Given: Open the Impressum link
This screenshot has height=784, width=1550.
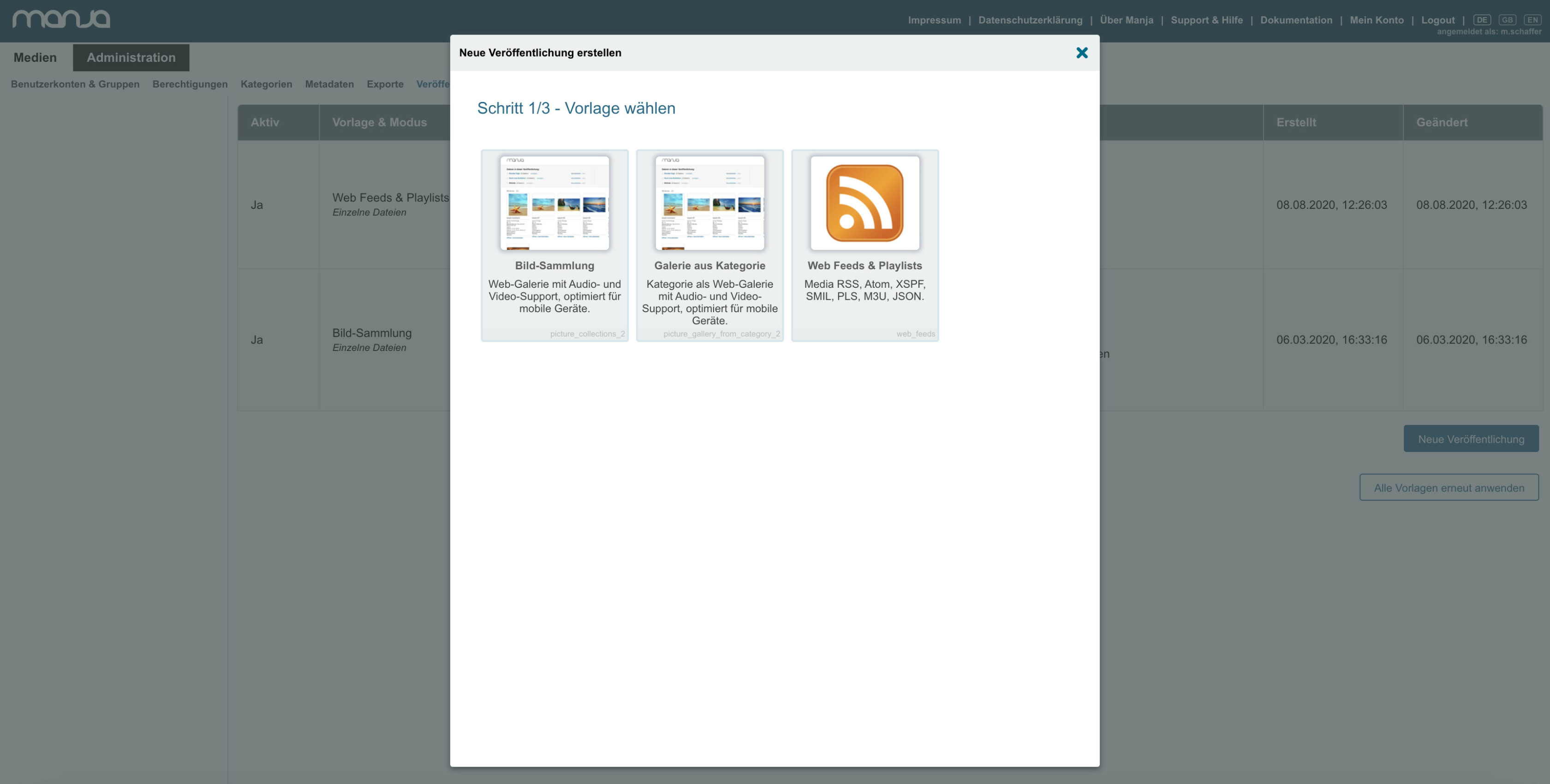Looking at the screenshot, I should [935, 20].
